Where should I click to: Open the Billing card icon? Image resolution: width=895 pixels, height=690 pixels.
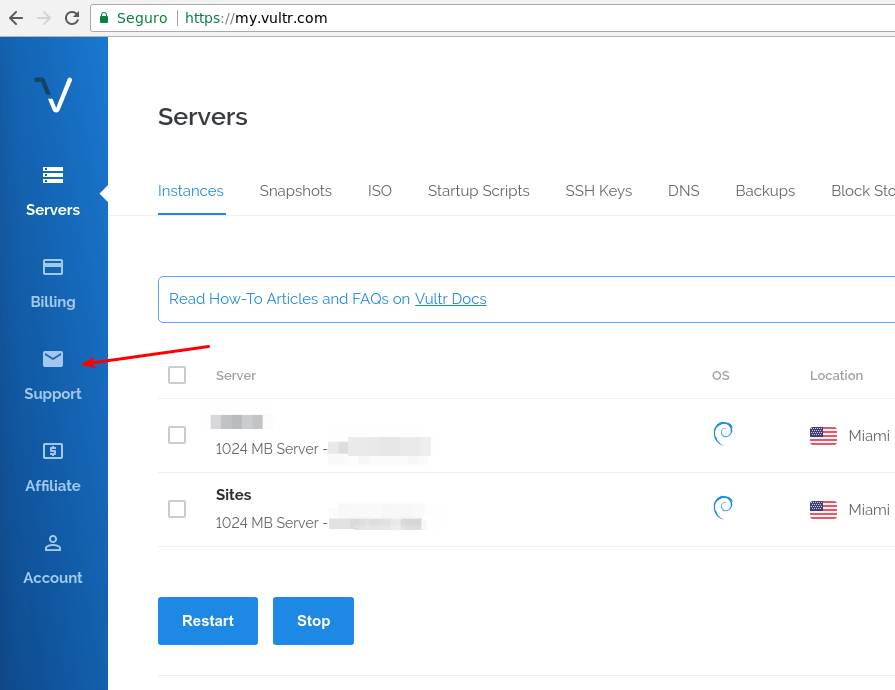(x=53, y=267)
